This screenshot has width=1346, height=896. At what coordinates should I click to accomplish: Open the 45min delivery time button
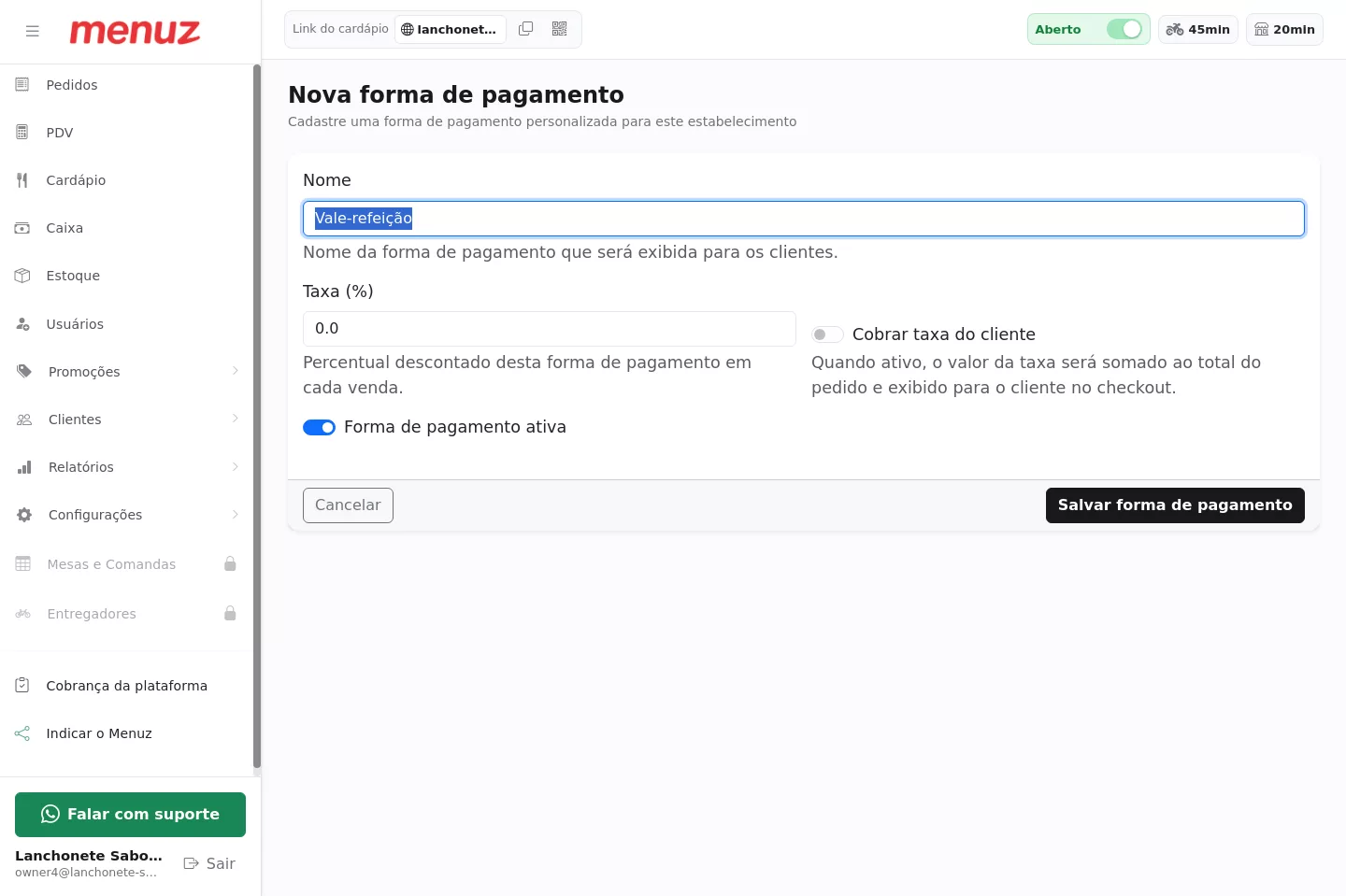[x=1198, y=29]
